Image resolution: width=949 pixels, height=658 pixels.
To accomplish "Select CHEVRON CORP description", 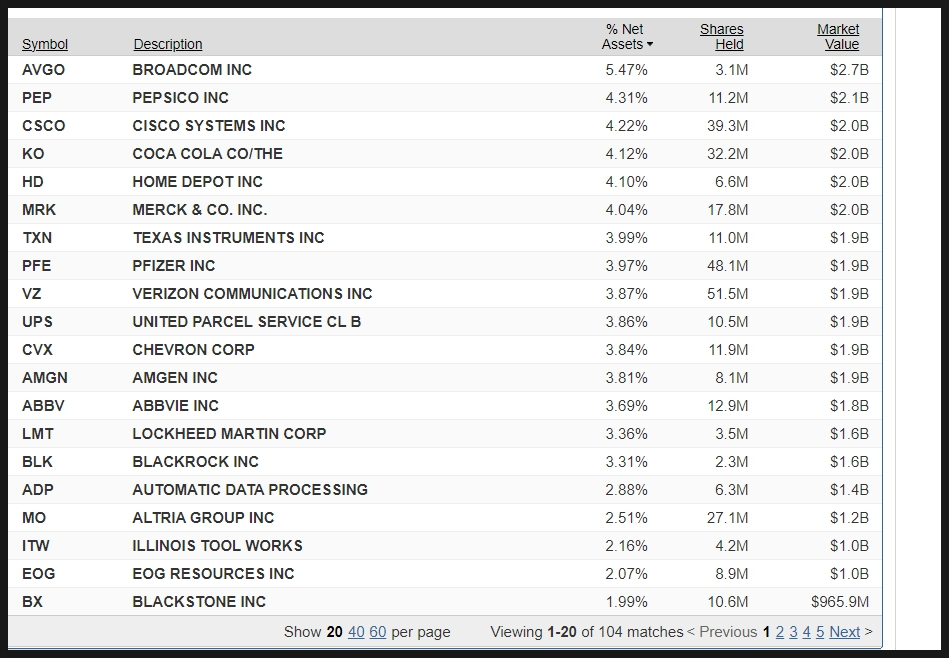I will (194, 350).
